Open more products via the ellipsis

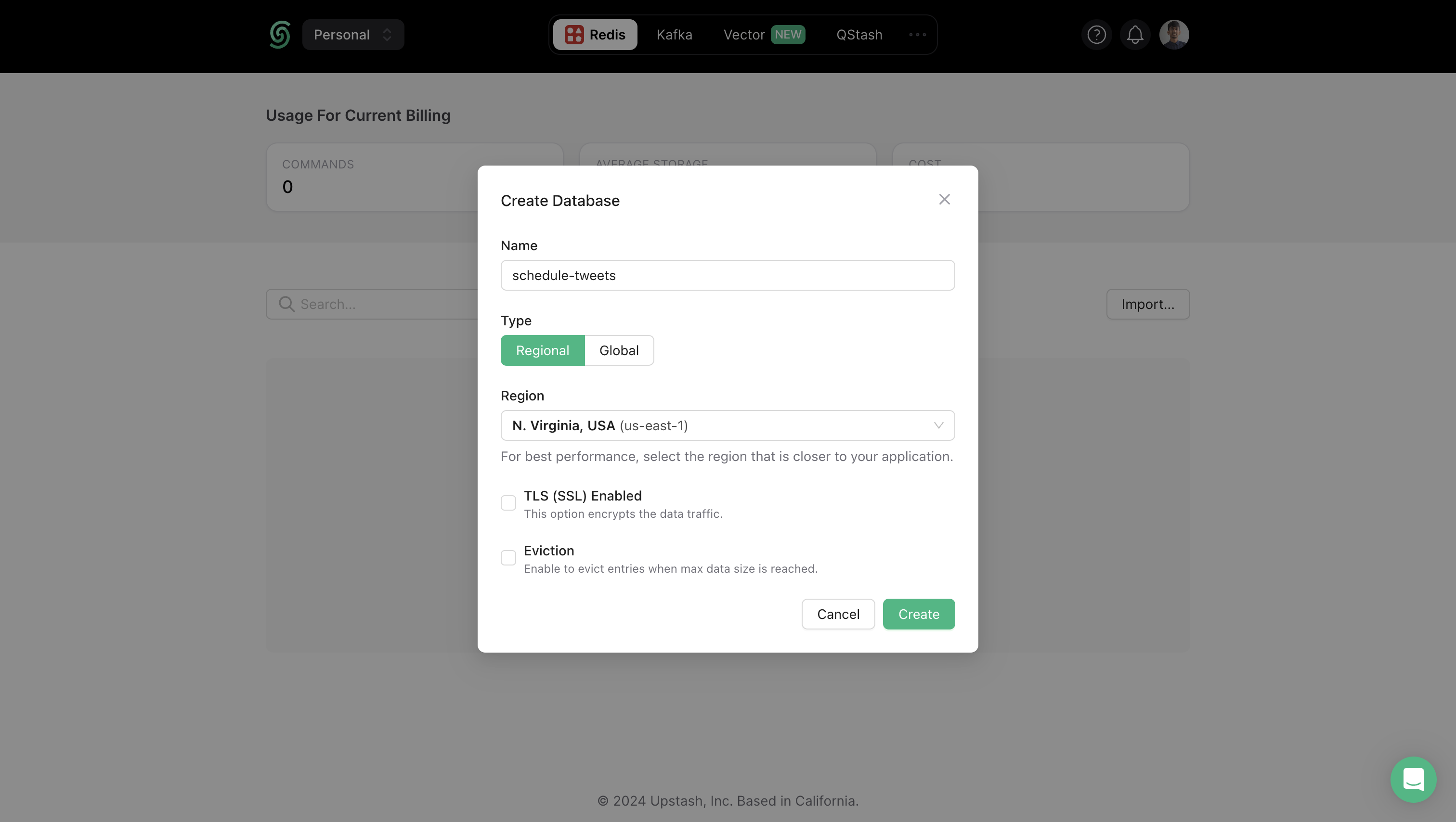tap(916, 35)
